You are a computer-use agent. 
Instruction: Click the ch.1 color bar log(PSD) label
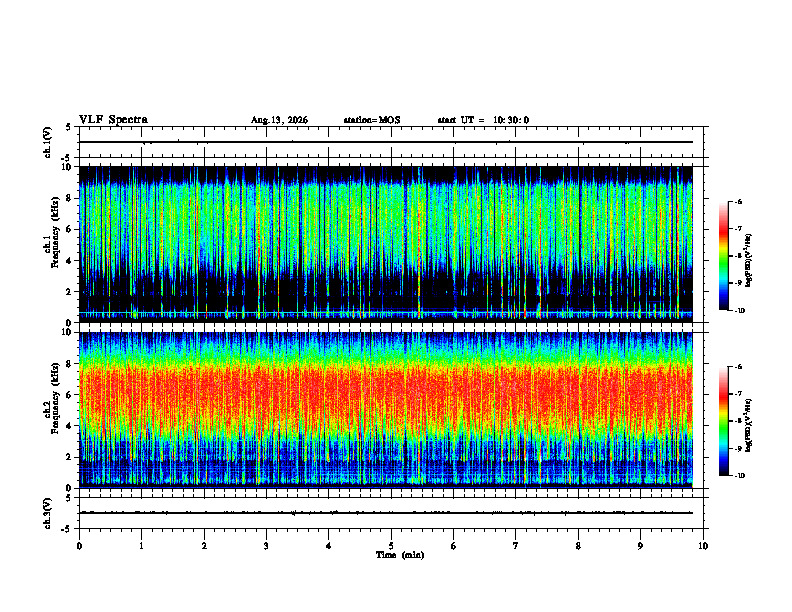pos(749,260)
